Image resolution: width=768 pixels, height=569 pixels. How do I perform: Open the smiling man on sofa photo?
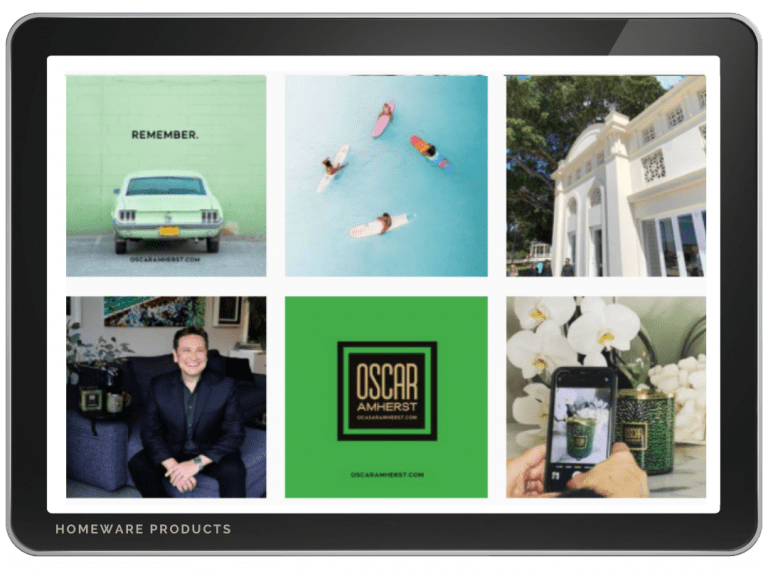pos(166,397)
